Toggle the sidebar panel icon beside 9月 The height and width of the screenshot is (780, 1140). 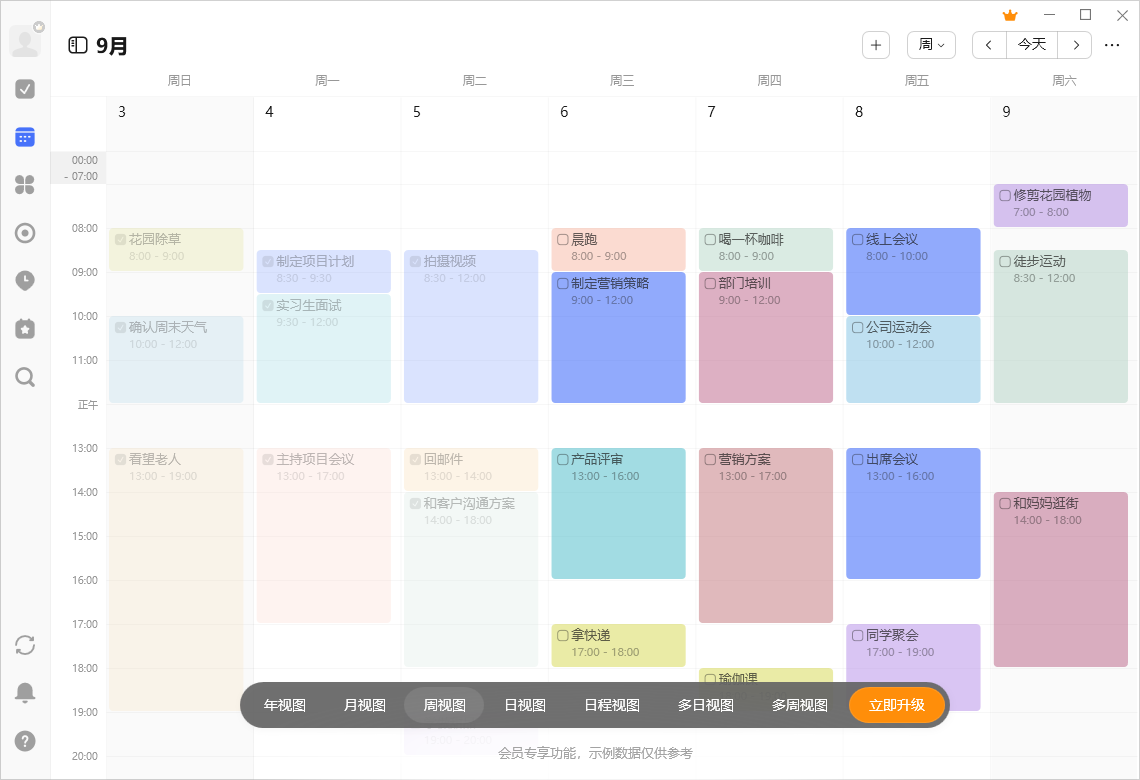(x=78, y=46)
